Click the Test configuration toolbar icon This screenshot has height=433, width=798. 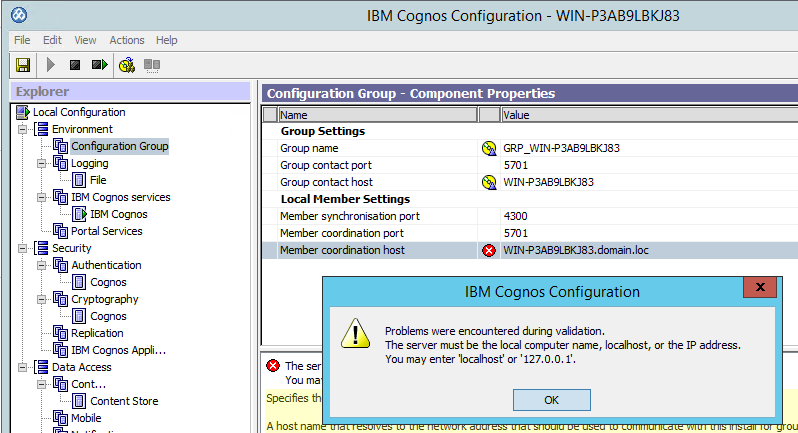point(127,65)
